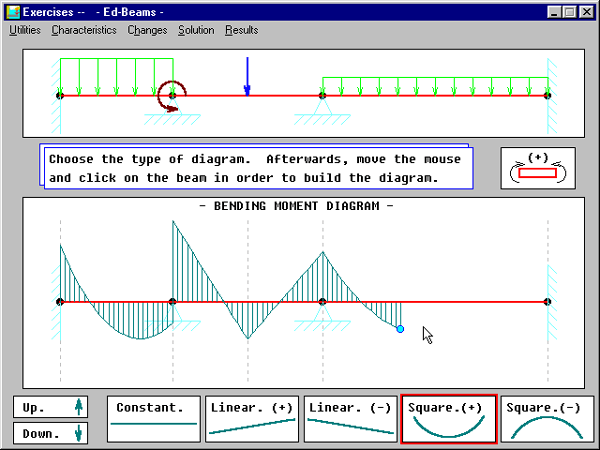Open the Results menu
The width and height of the screenshot is (600, 450).
[241, 30]
